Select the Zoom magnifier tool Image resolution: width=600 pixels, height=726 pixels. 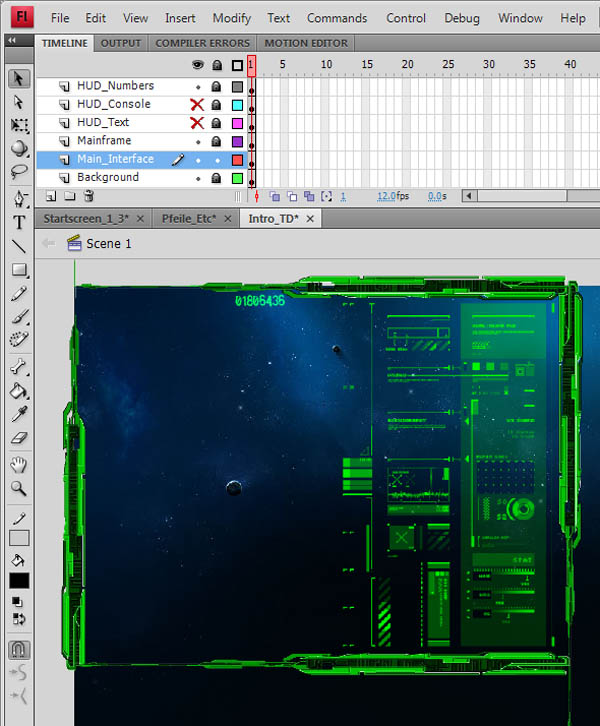pos(19,488)
